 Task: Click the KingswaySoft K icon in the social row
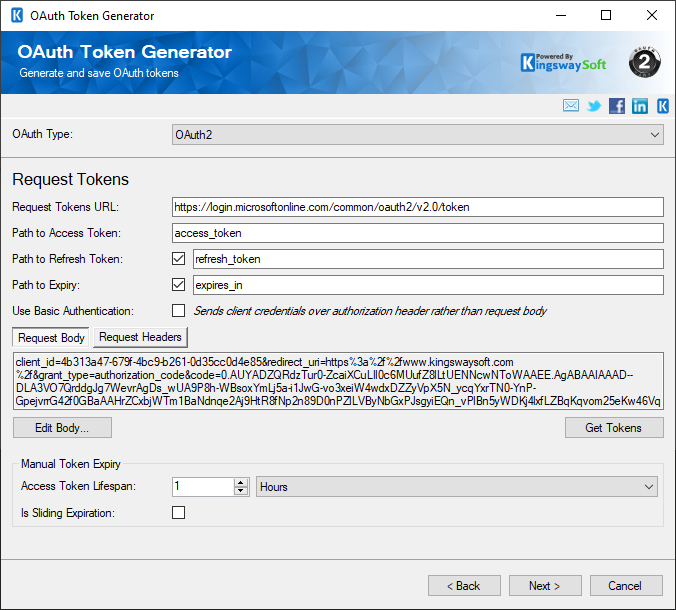click(662, 106)
